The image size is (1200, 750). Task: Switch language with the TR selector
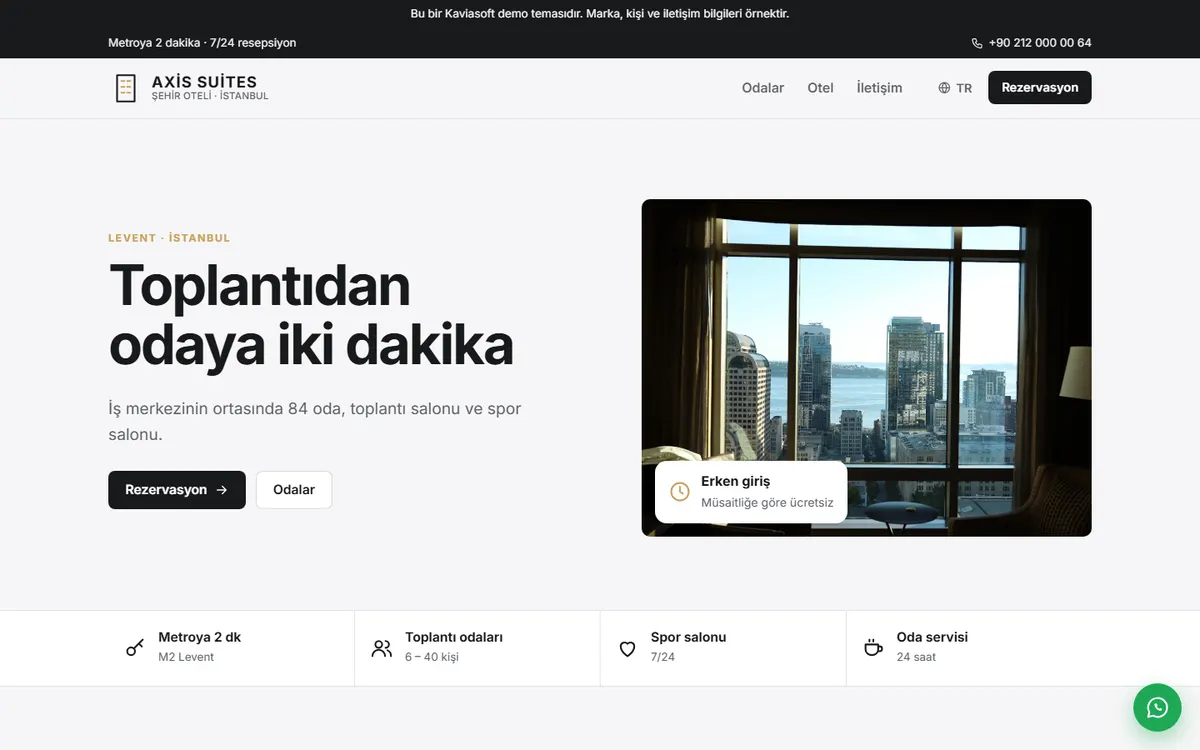955,88
